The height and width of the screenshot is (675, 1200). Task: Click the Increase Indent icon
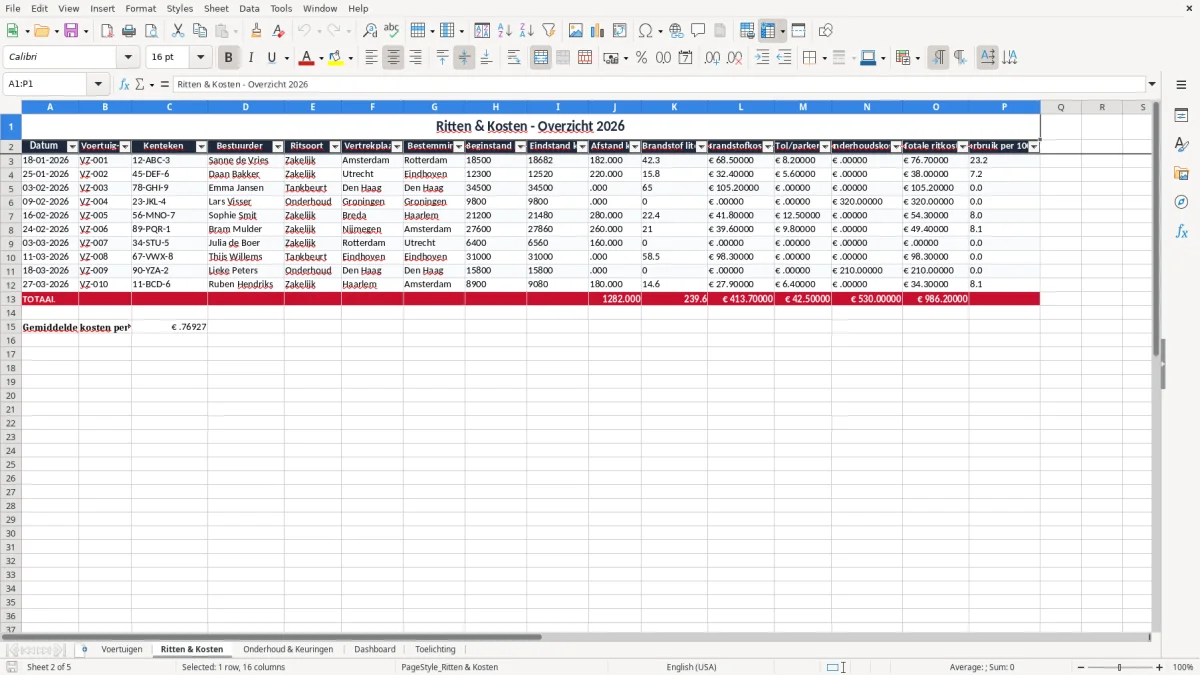(762, 58)
